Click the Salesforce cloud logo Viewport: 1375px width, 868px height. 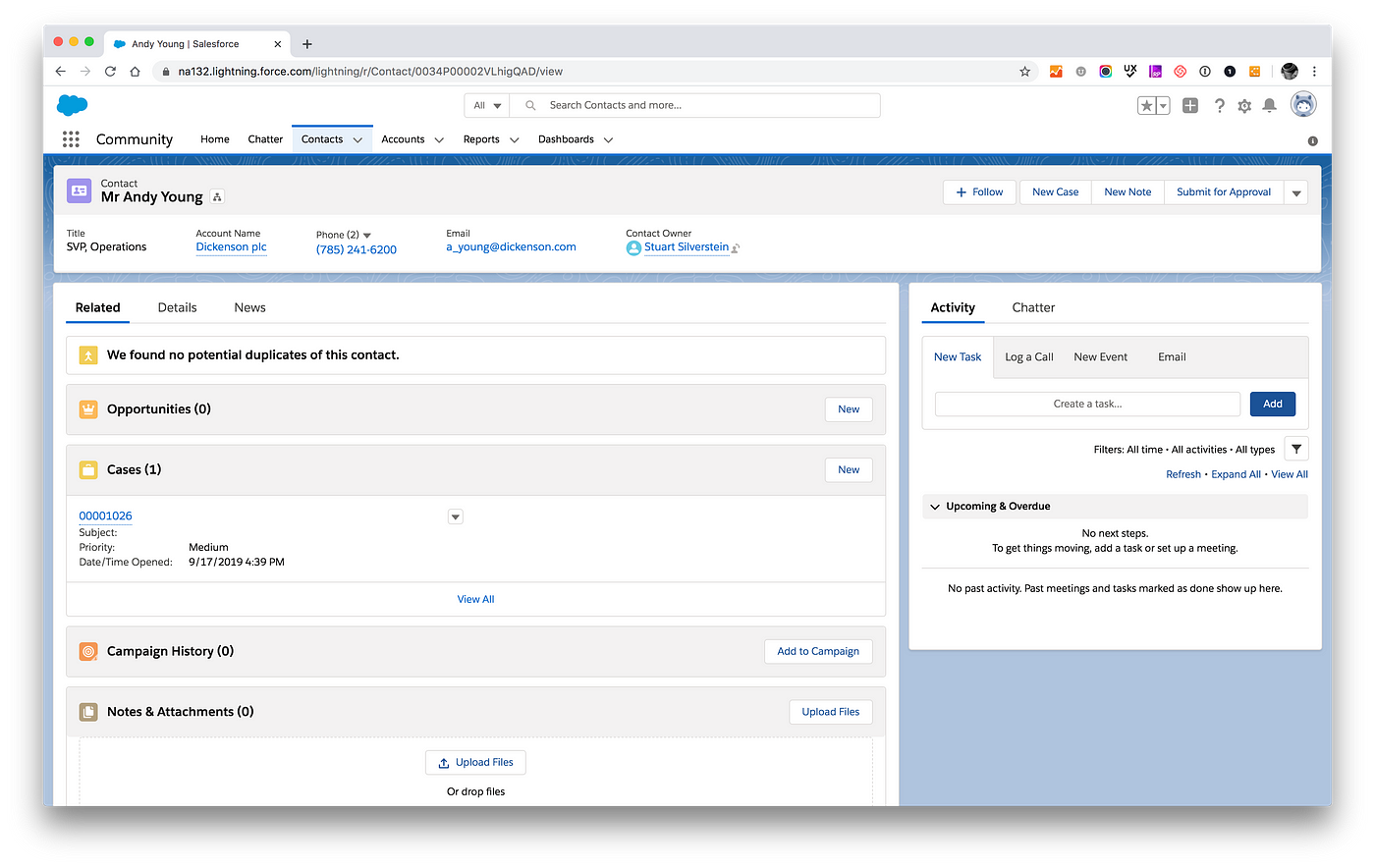[73, 105]
